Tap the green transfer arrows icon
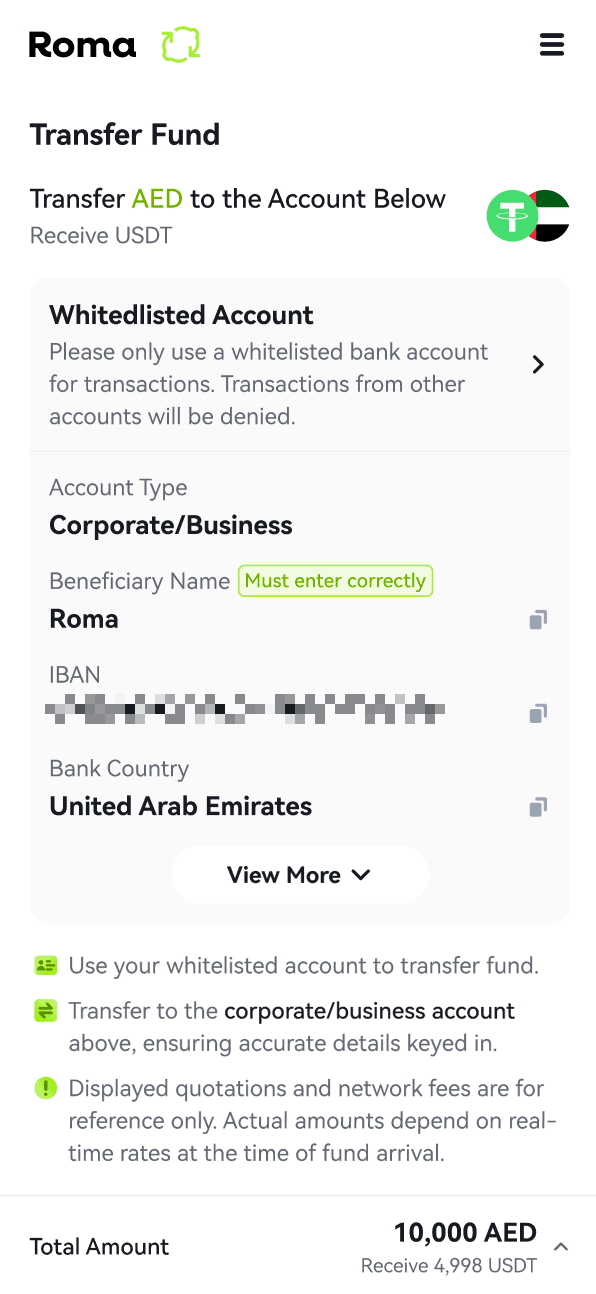This screenshot has height=1294, width=596. 45,1011
